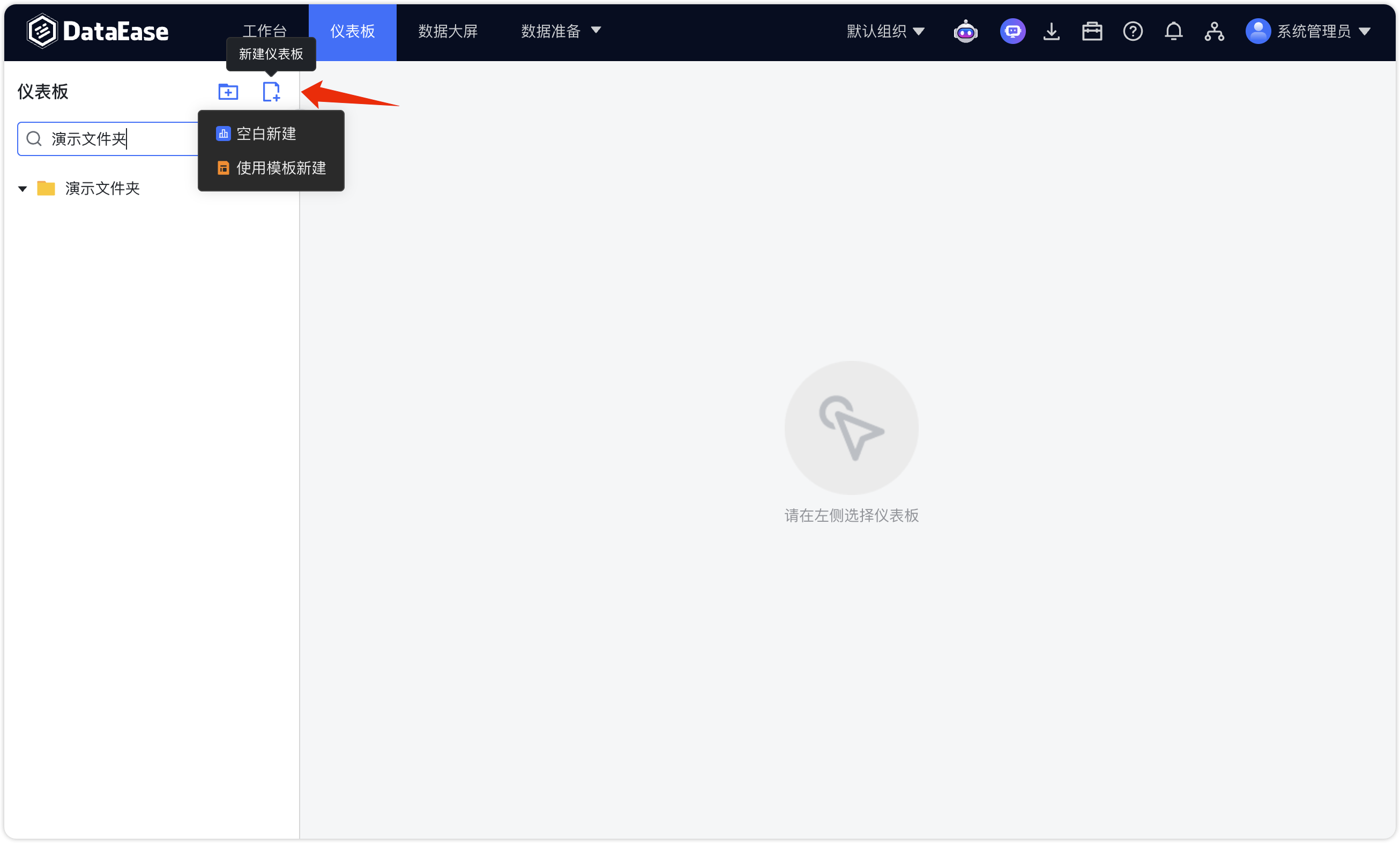The width and height of the screenshot is (1400, 843).
Task: Open the 默认组织 organization dropdown
Action: [885, 31]
